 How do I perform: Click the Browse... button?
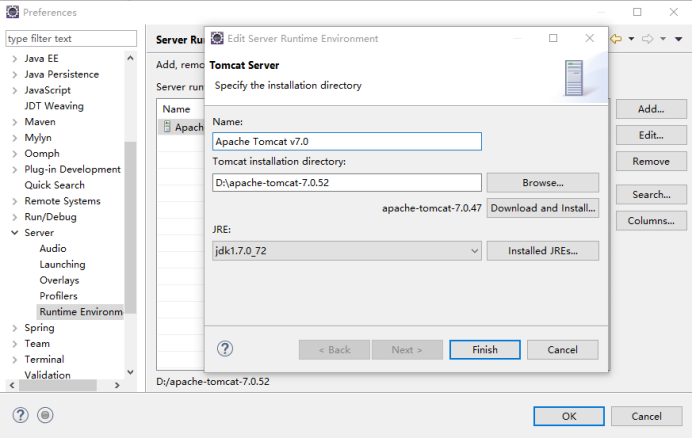pyautogui.click(x=543, y=183)
